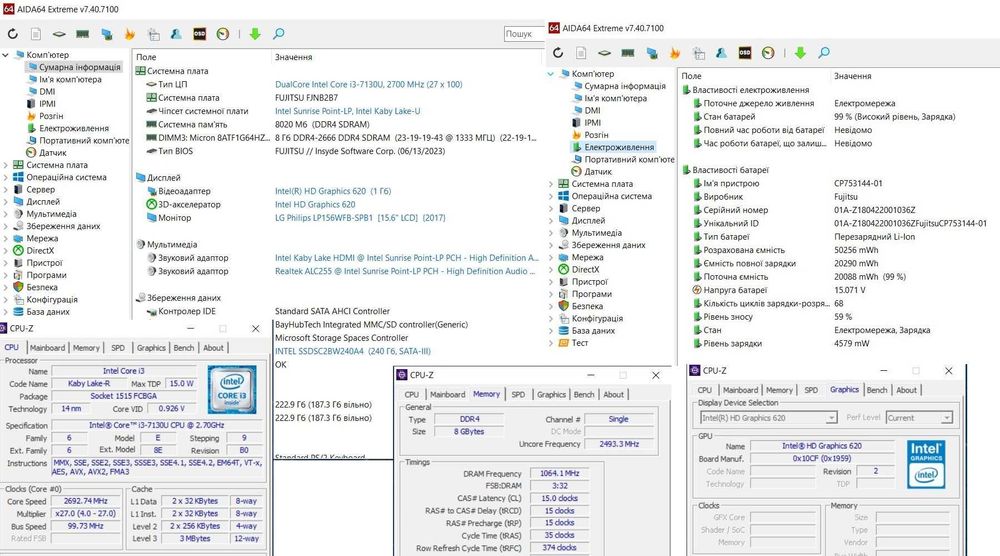Click Intel Graphics logo in CPU-Z Graphics window

point(926,464)
